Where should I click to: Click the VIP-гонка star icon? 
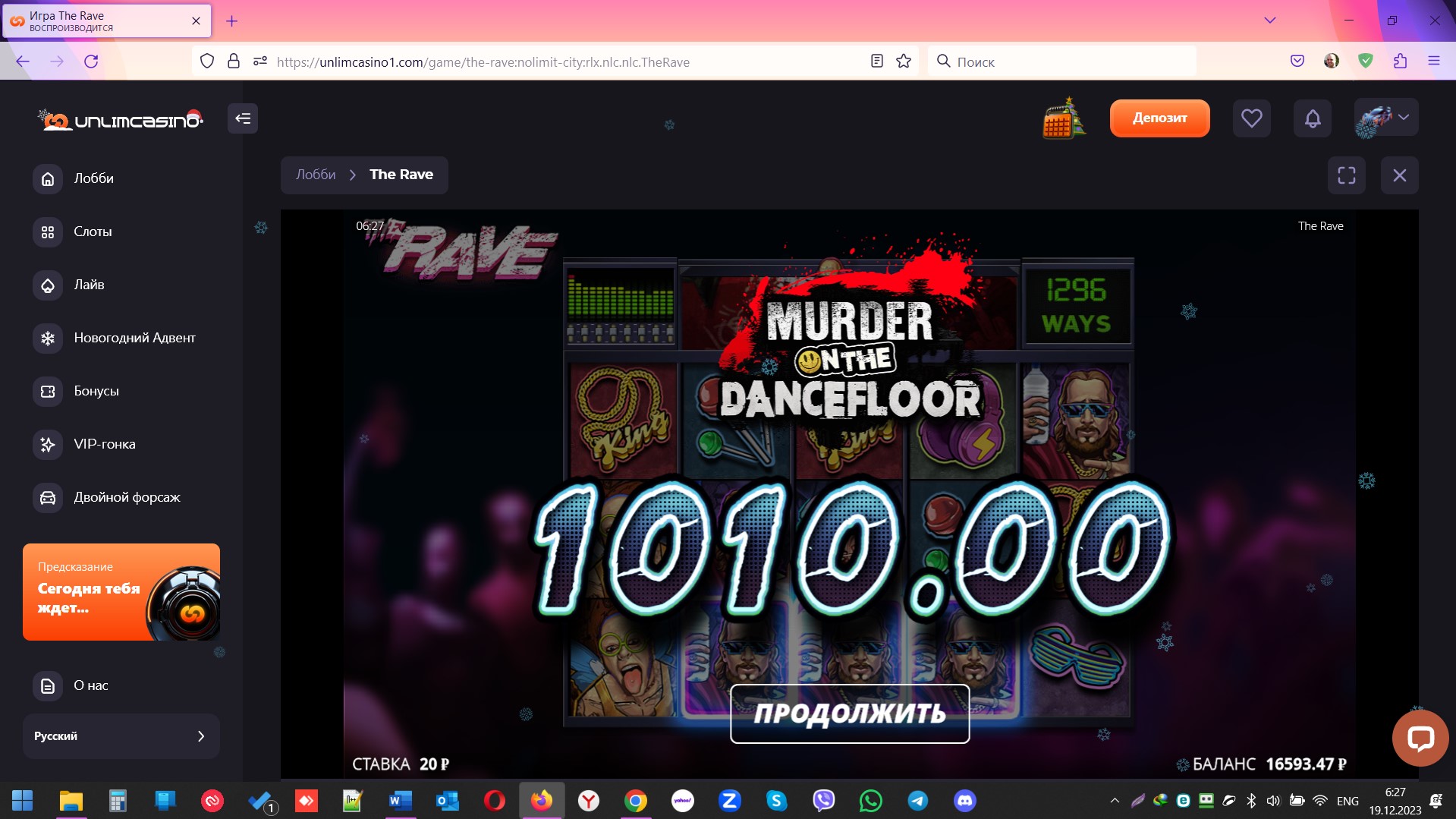coord(48,444)
